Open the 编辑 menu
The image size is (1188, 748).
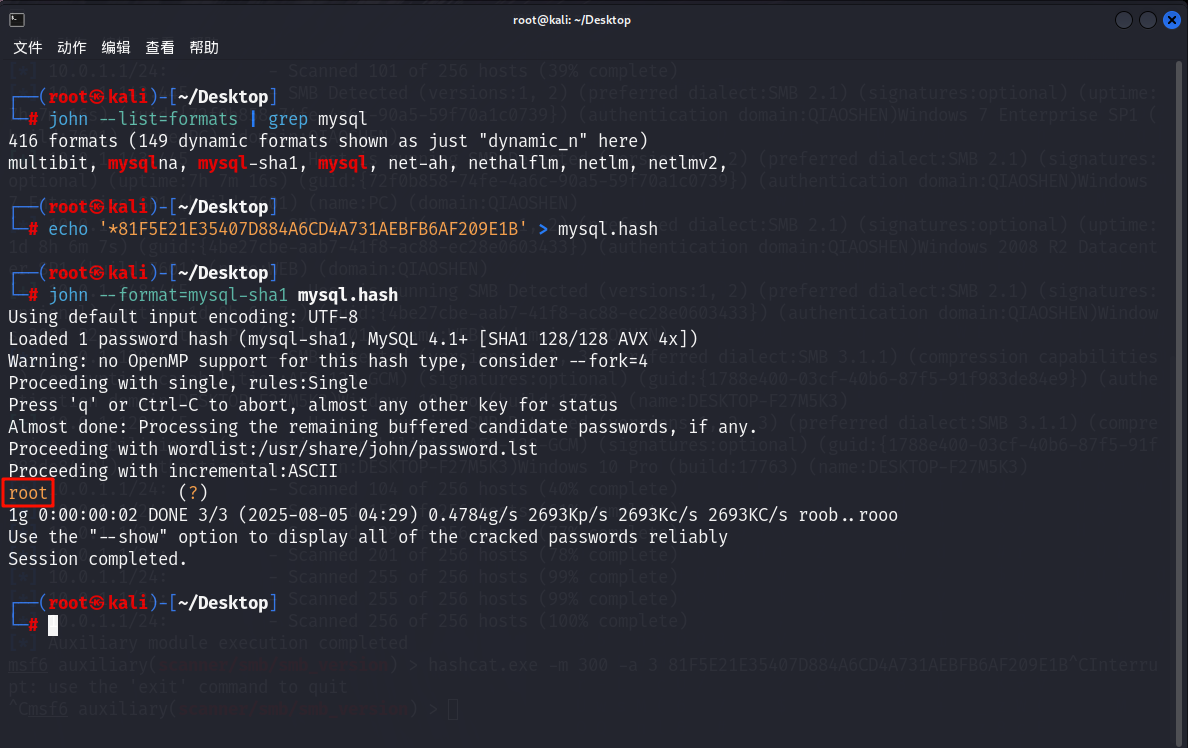pos(115,48)
